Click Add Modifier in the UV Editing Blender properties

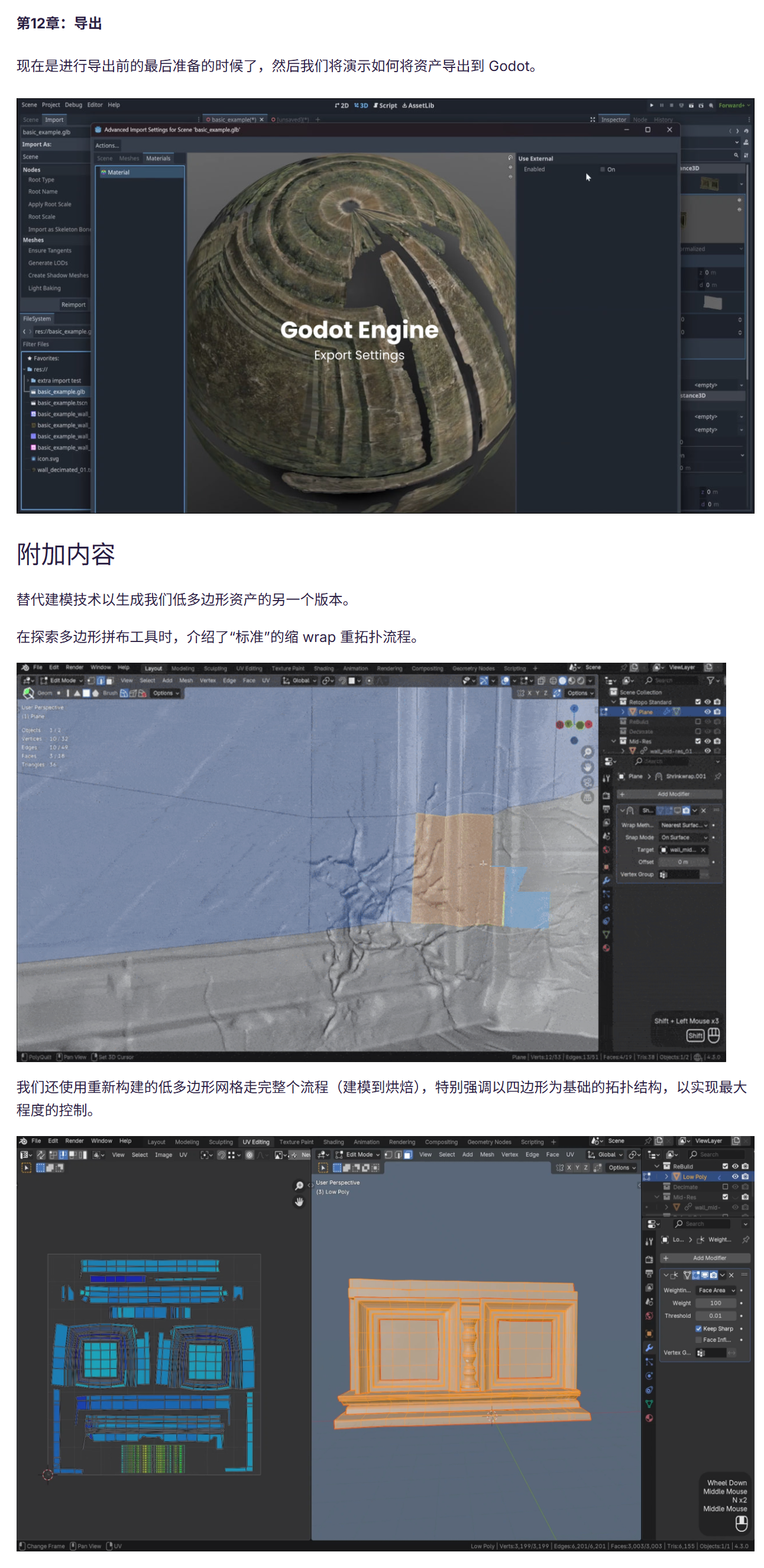[705, 1257]
